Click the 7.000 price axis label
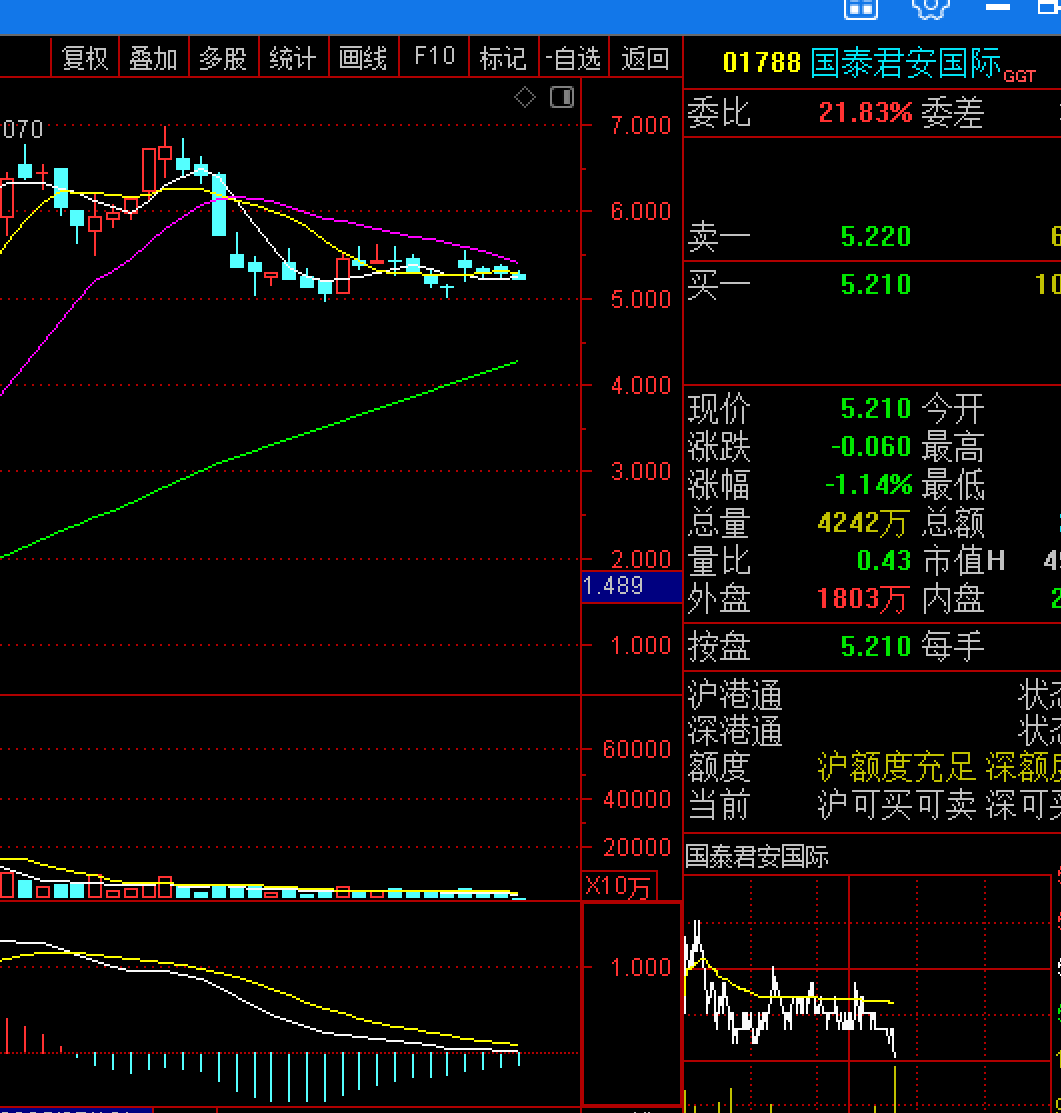1061x1113 pixels. [x=640, y=126]
